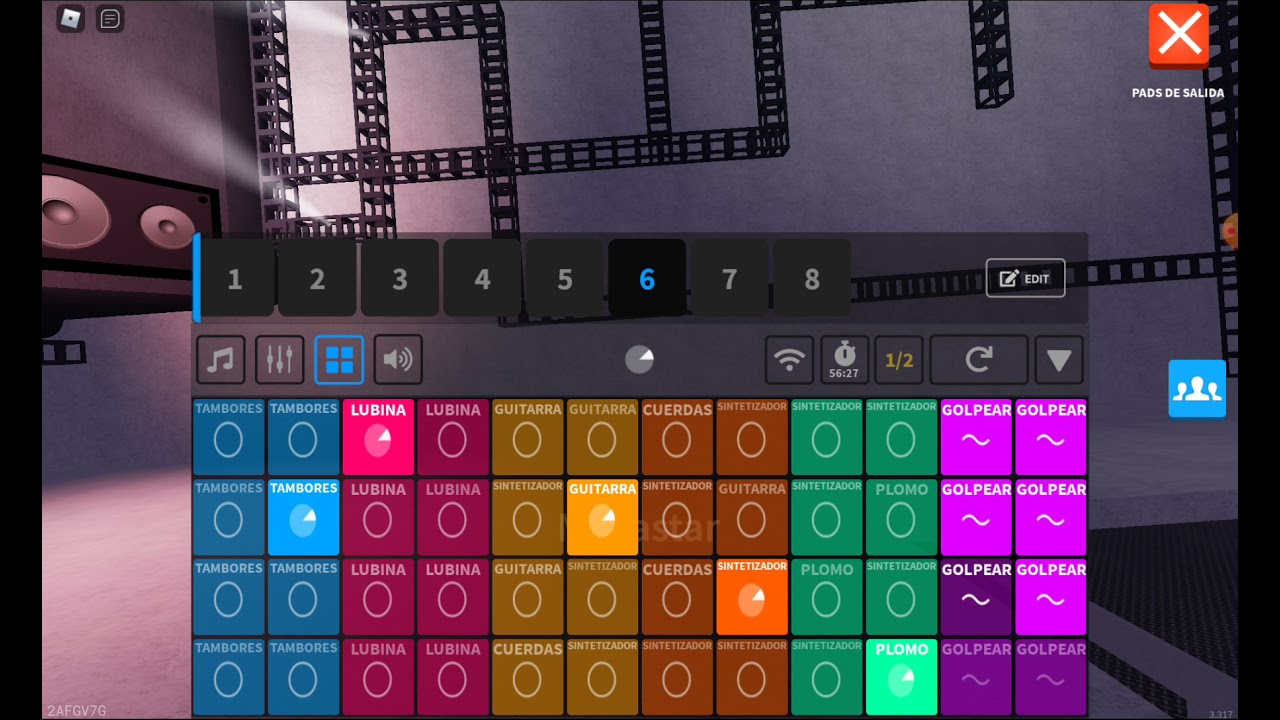1280x720 pixels.
Task: Expand the down triangle arrow button
Action: pos(1059,360)
